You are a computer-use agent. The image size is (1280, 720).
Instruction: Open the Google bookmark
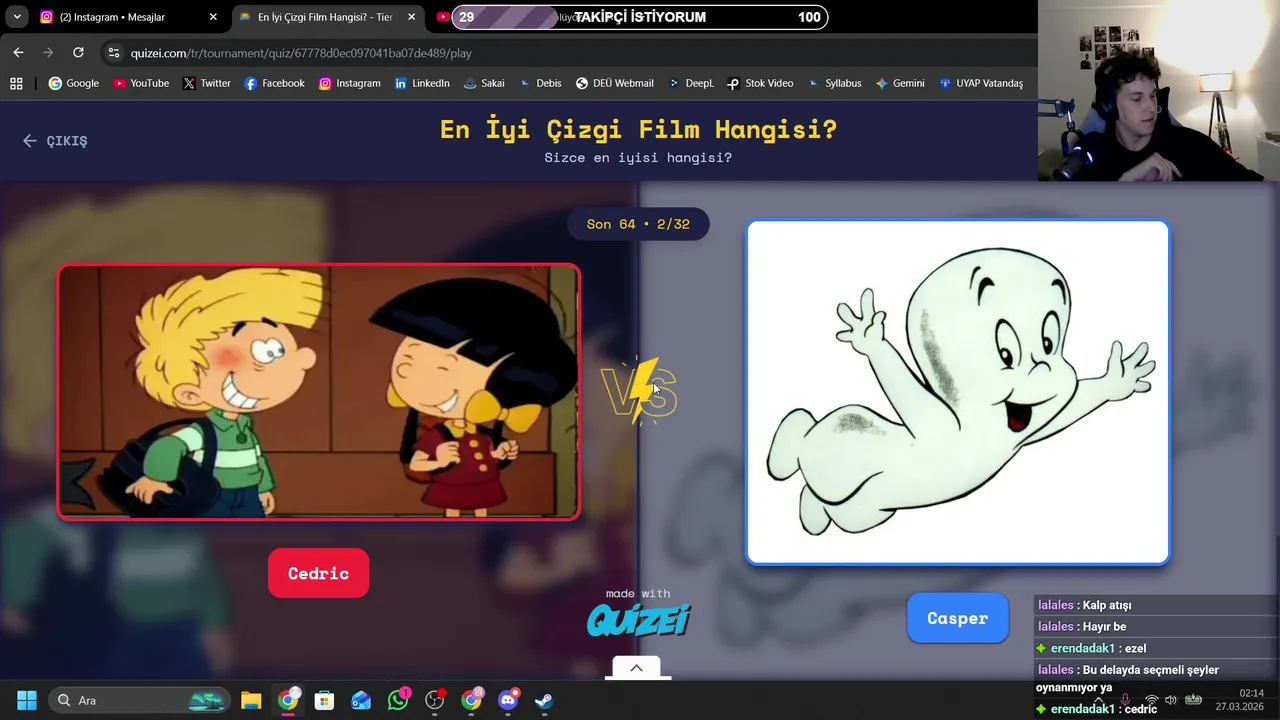74,83
